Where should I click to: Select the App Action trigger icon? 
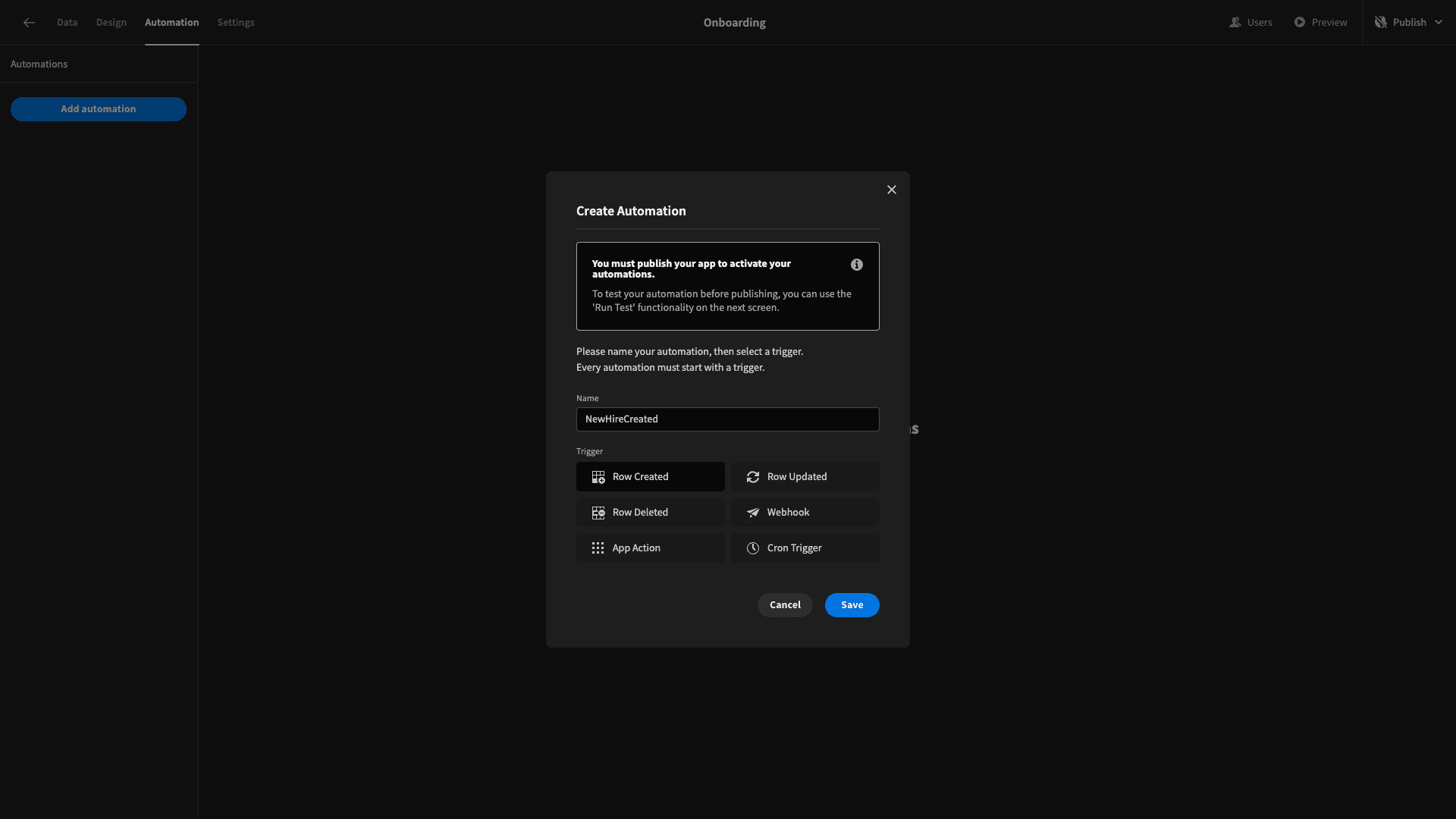(597, 548)
